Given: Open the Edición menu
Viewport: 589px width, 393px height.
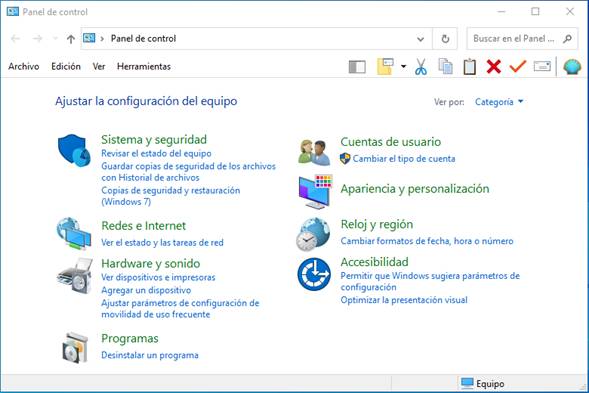Looking at the screenshot, I should point(66,67).
